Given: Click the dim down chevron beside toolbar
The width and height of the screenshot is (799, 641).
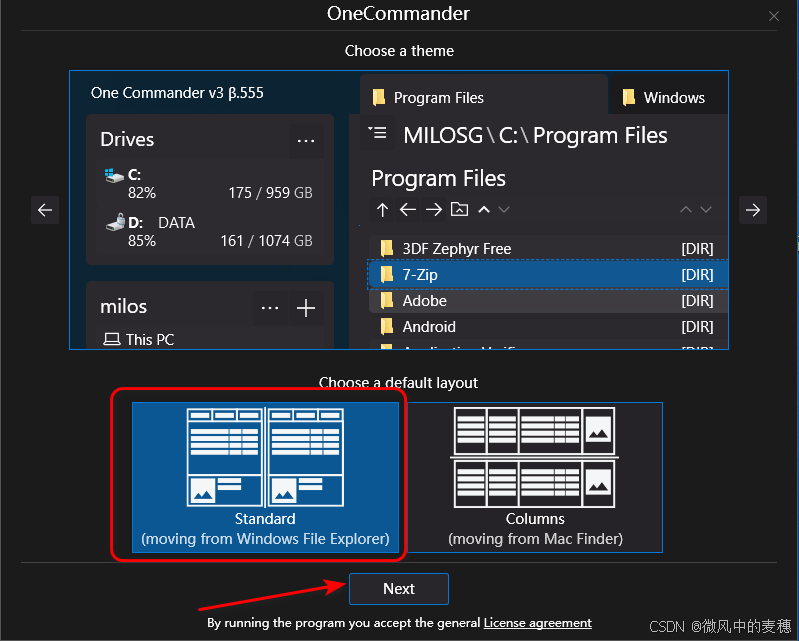Looking at the screenshot, I should [504, 209].
